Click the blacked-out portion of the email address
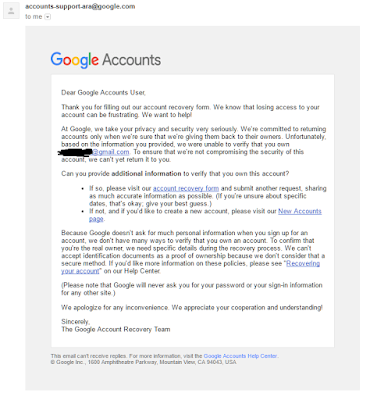The image size is (370, 400). click(x=75, y=153)
